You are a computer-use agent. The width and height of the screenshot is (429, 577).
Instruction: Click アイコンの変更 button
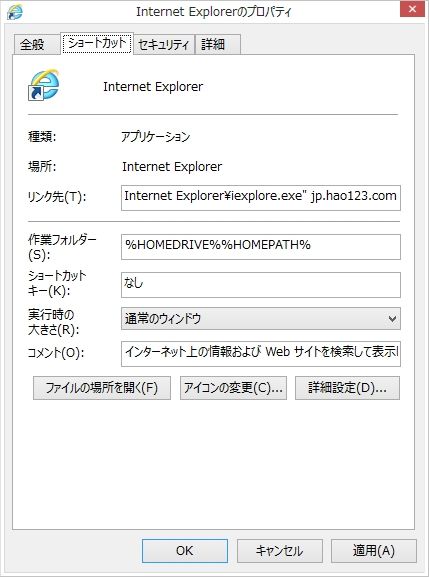tap(233, 388)
